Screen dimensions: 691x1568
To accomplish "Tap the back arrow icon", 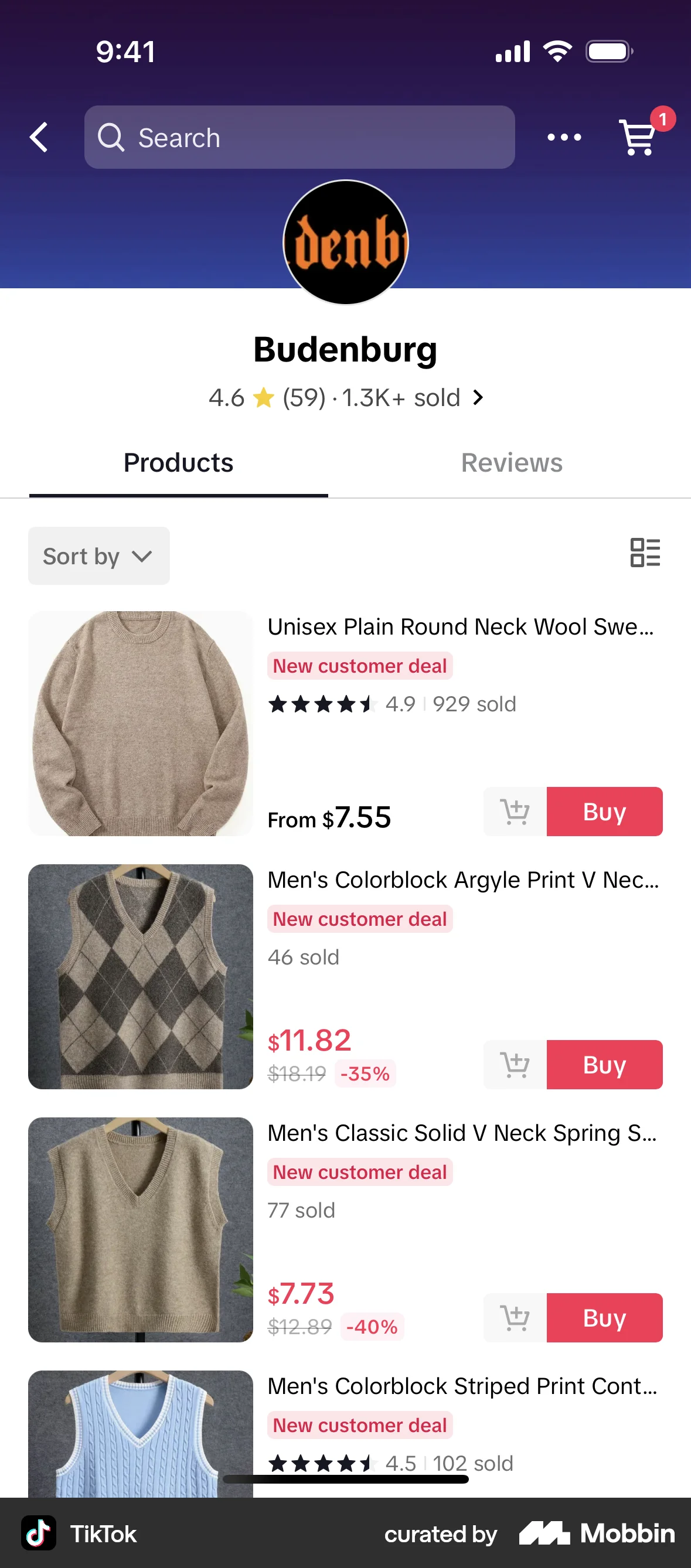I will point(39,137).
